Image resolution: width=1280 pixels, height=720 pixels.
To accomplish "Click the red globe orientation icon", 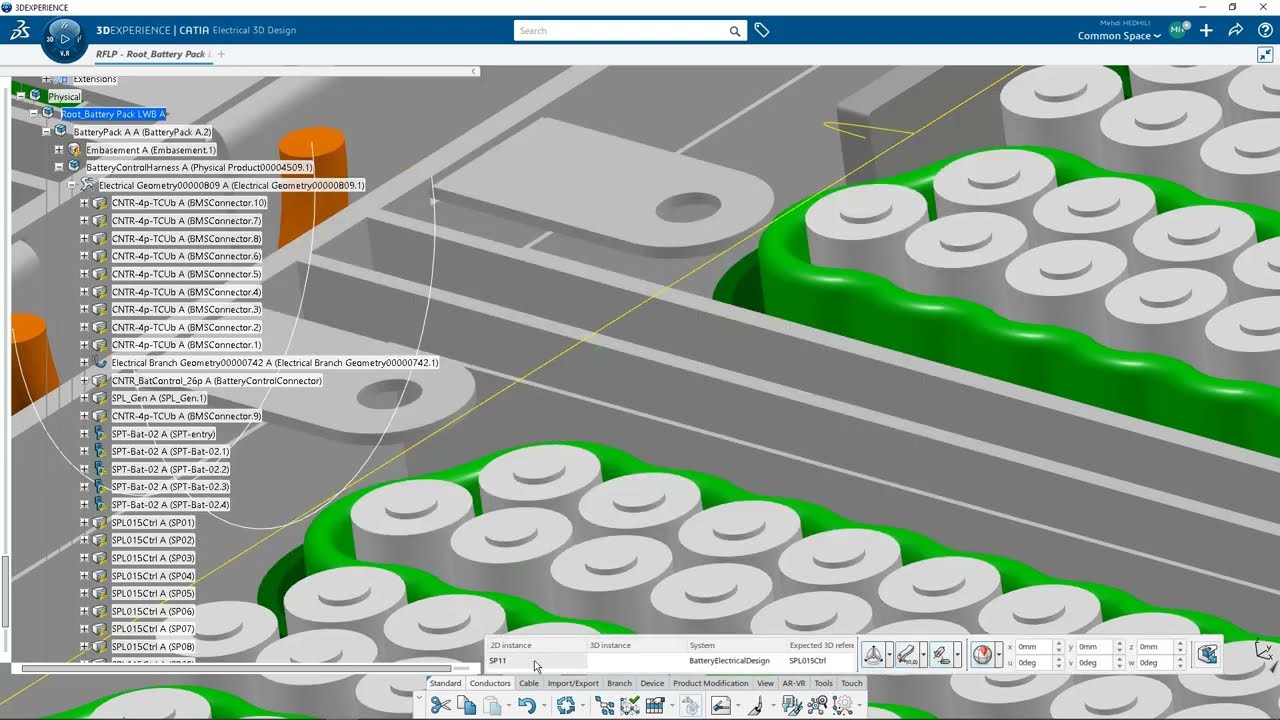I will (x=983, y=654).
